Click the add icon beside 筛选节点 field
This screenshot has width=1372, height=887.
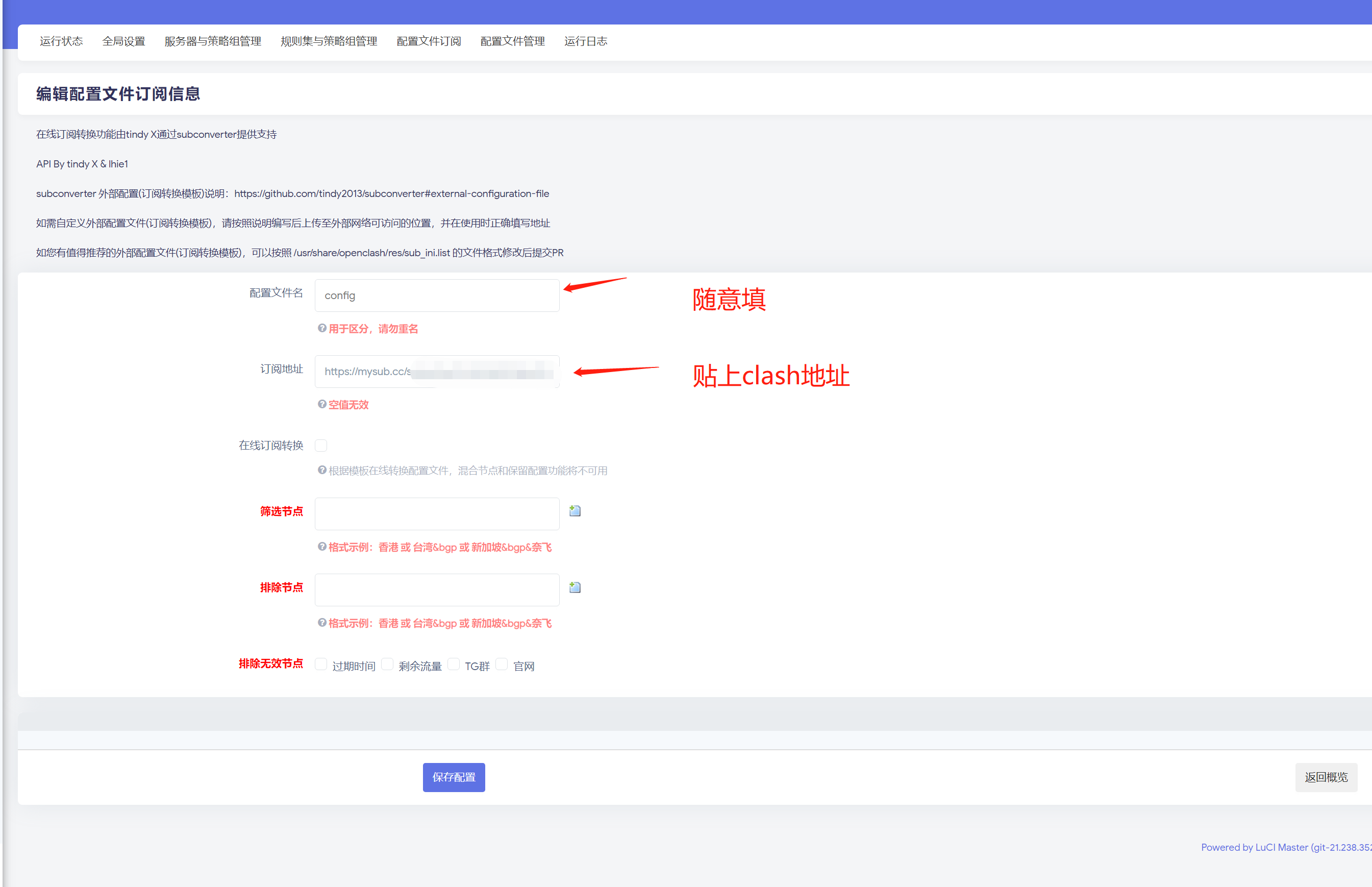(x=575, y=511)
